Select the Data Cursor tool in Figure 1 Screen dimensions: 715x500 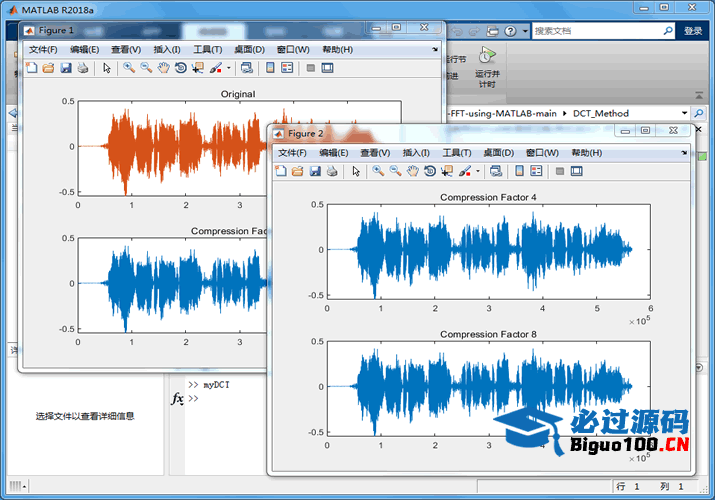[x=197, y=68]
